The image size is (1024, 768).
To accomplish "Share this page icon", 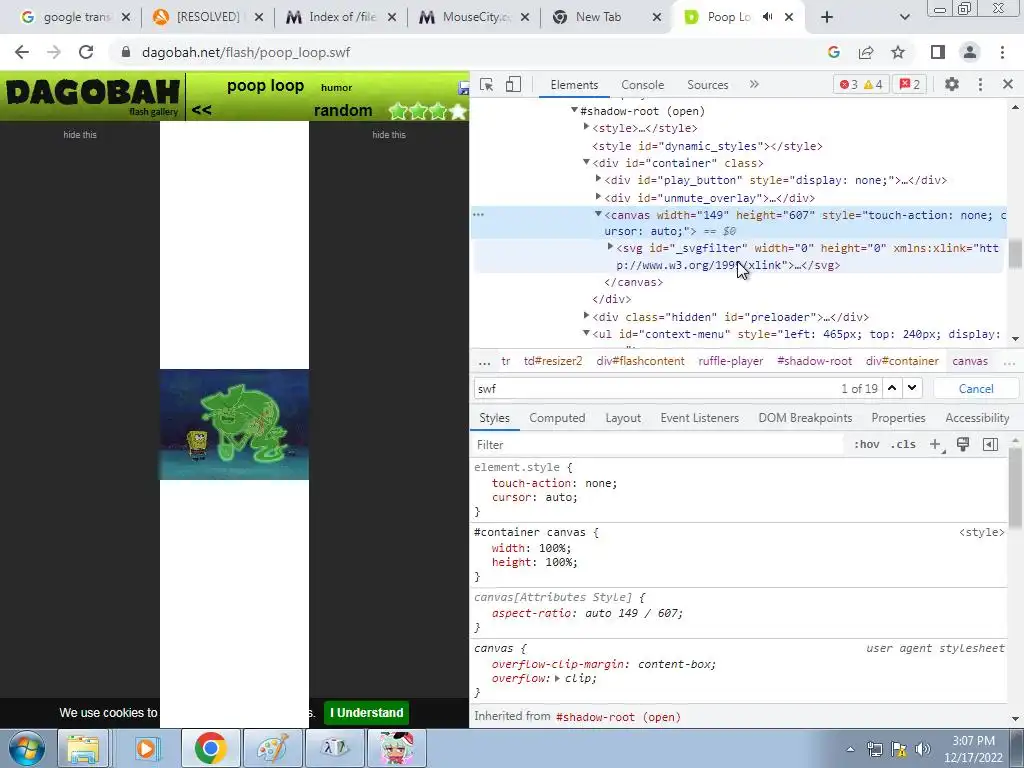I will (x=866, y=52).
